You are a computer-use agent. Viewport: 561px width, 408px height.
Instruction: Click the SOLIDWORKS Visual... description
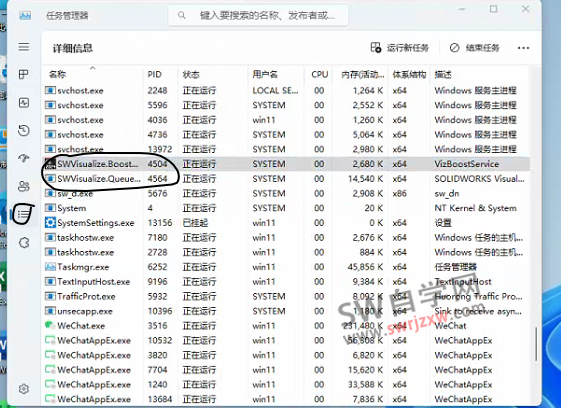pyautogui.click(x=479, y=179)
